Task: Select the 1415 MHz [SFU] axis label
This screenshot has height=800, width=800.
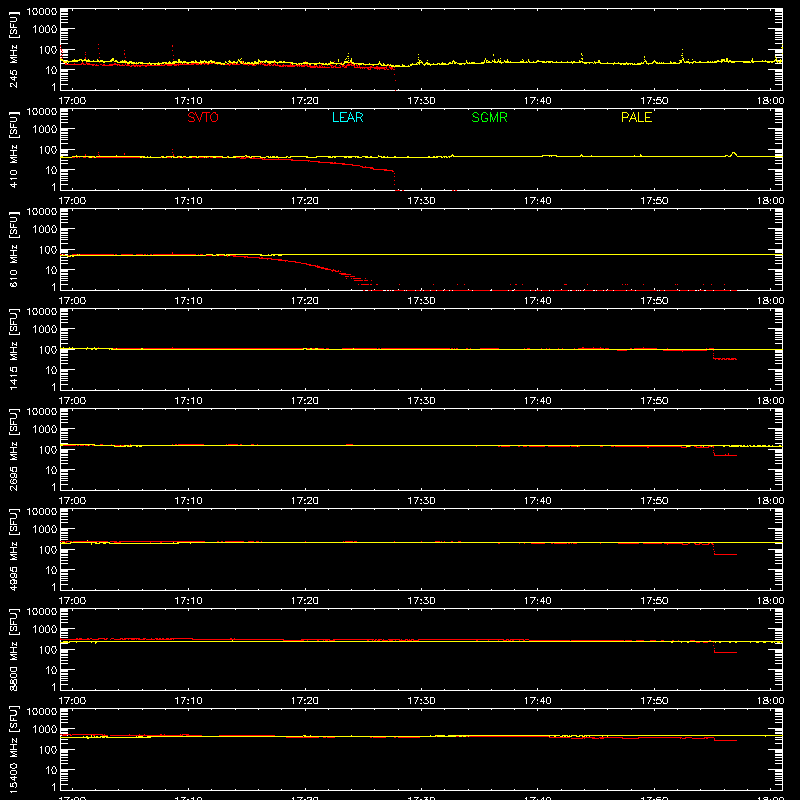Action: [x=13, y=349]
